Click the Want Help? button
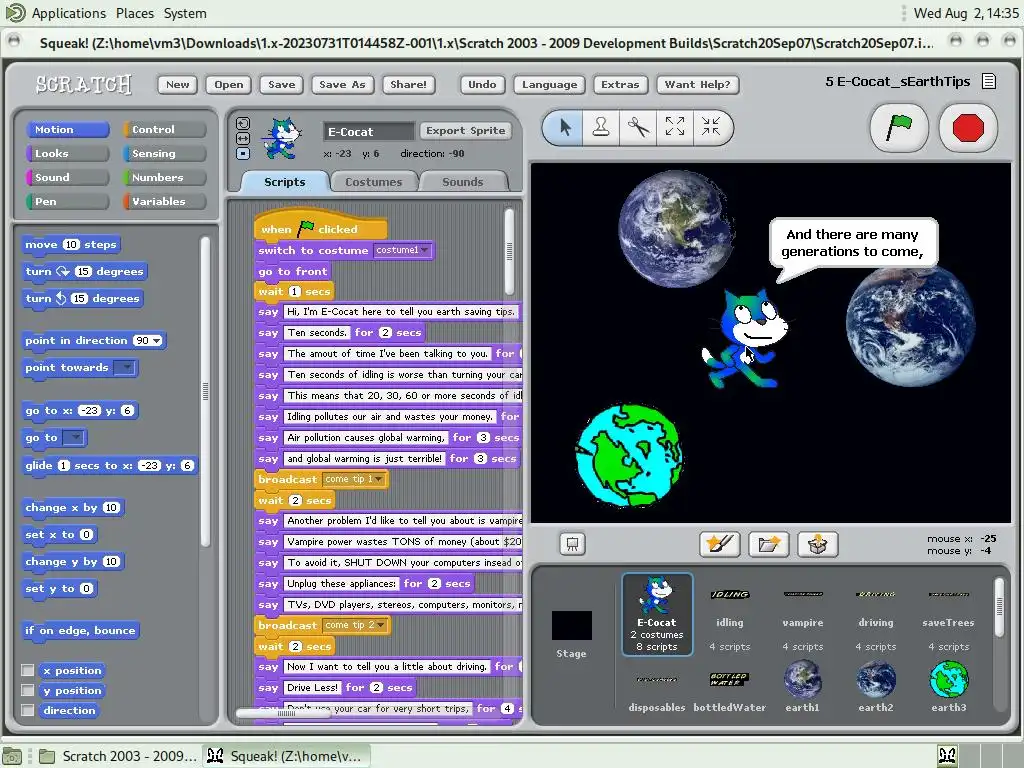Screen dimensions: 1024x768 (x=697, y=84)
